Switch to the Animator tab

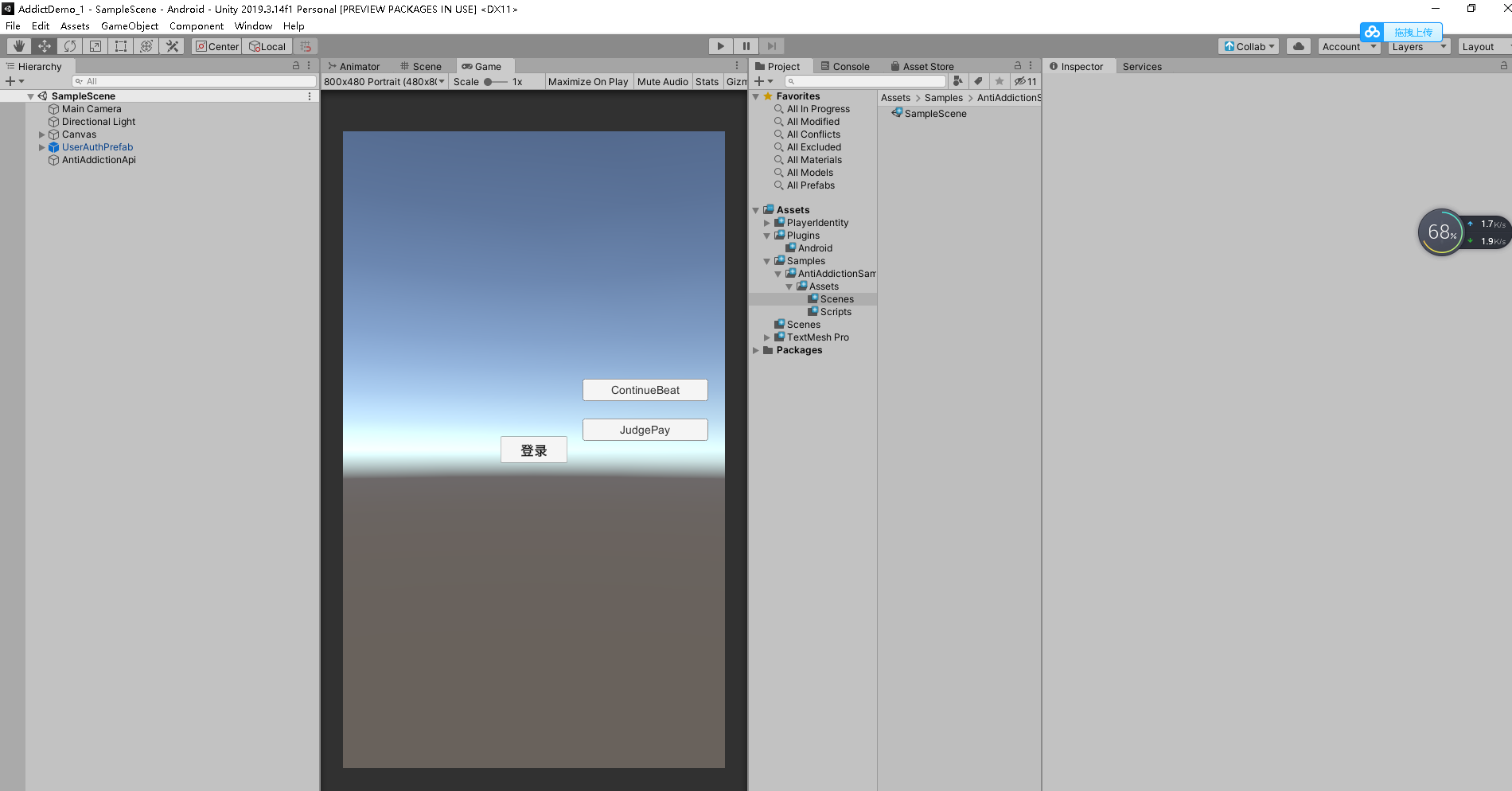(354, 66)
